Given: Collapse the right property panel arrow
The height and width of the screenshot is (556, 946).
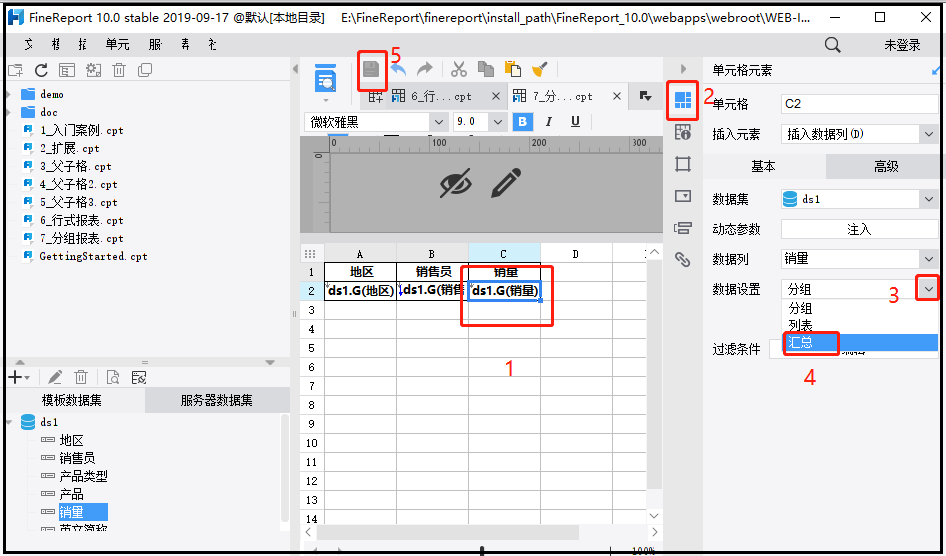Looking at the screenshot, I should pyautogui.click(x=683, y=69).
